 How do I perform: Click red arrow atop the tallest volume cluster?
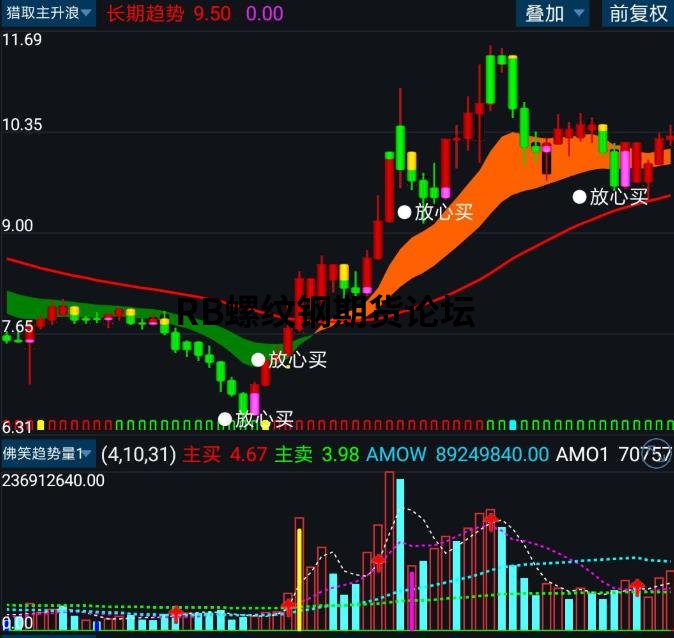point(490,521)
